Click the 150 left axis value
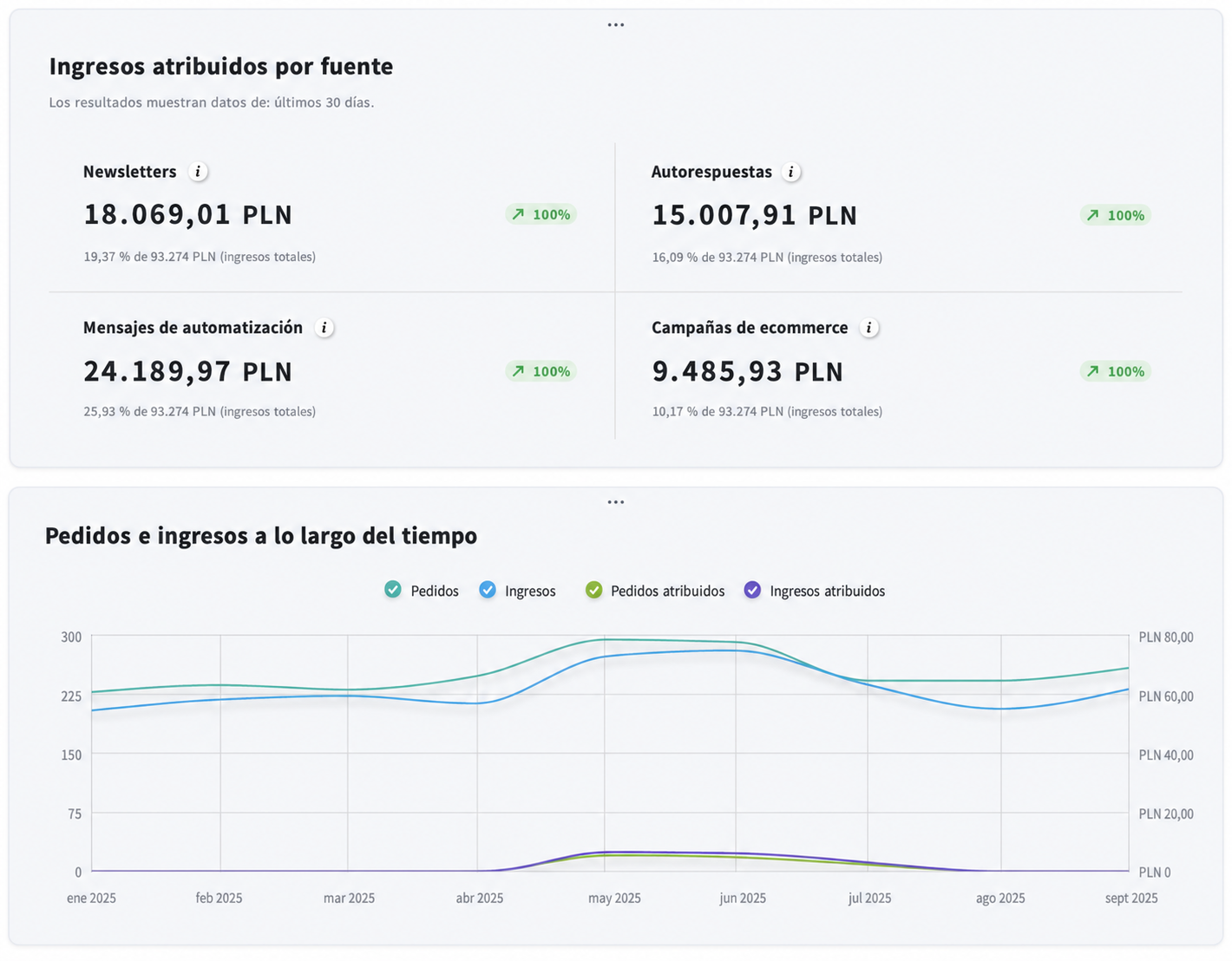Image resolution: width=1232 pixels, height=961 pixels. 71,755
